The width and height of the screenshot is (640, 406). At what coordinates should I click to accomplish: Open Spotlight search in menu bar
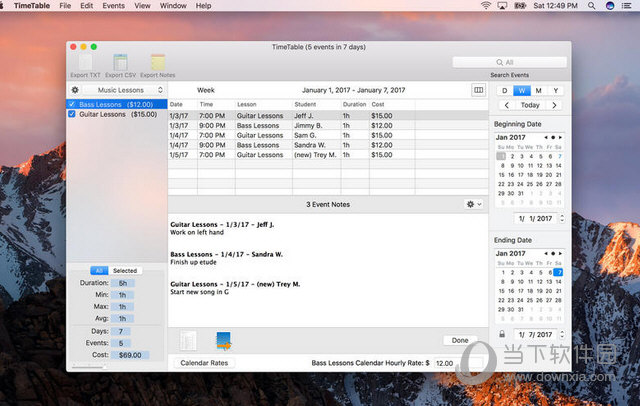click(591, 6)
